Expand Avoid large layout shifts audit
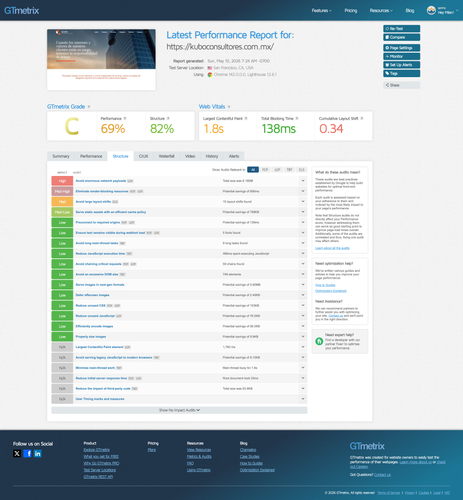The height and width of the screenshot is (500, 463). click(303, 202)
